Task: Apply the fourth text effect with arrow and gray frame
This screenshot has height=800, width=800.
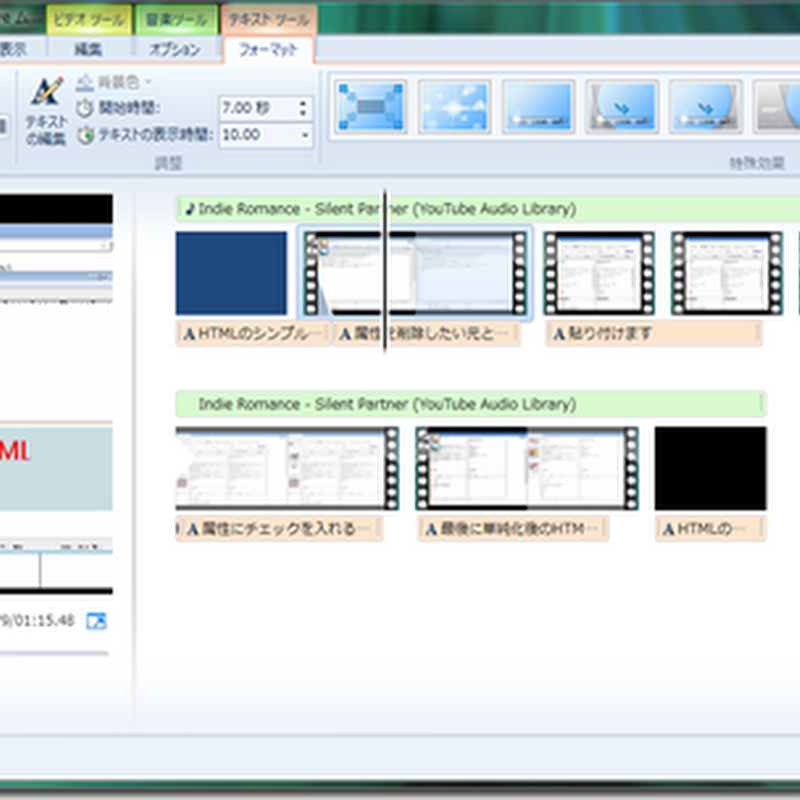Action: point(622,107)
